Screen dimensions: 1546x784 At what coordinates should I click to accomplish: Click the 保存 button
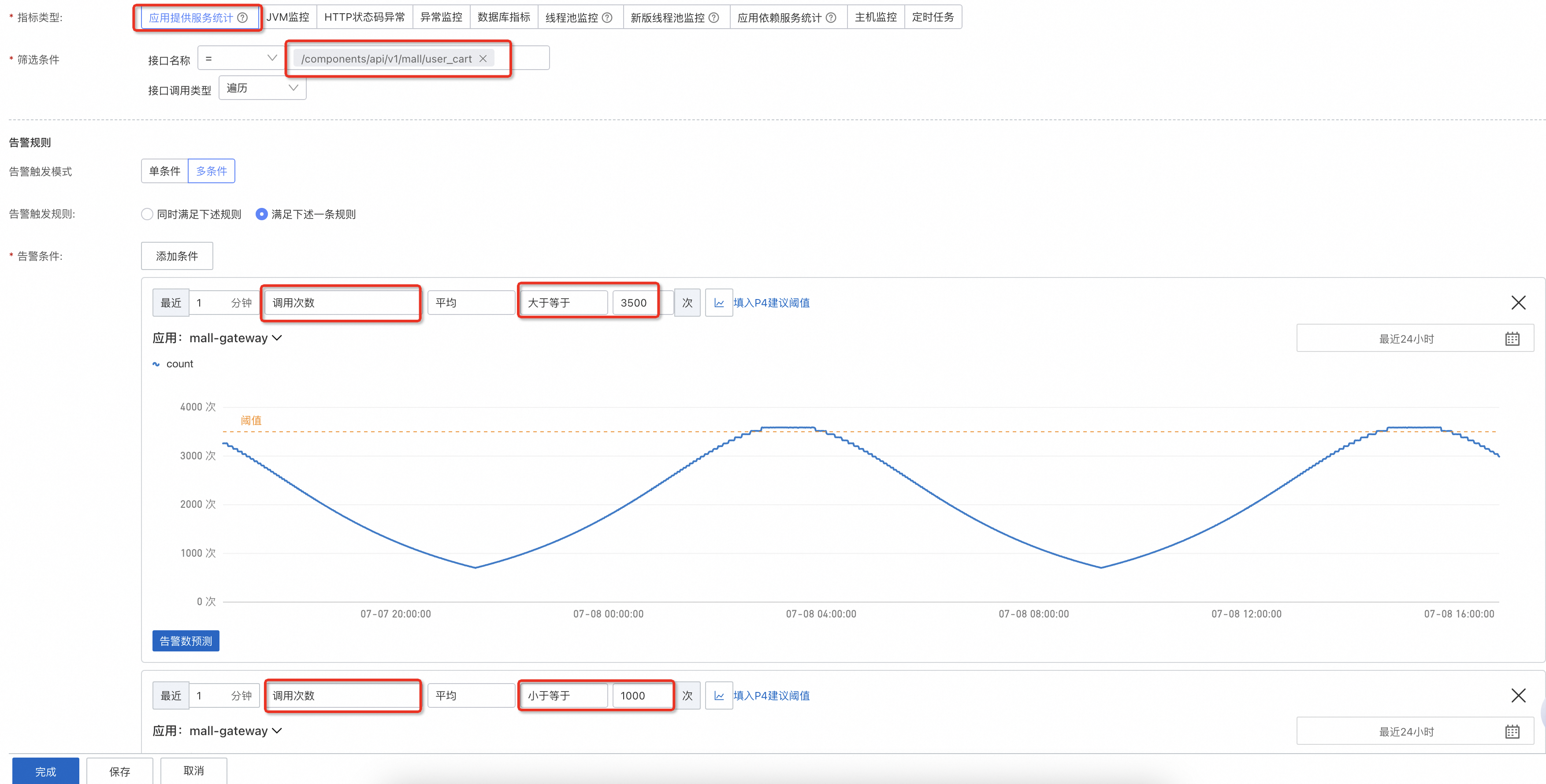119,771
